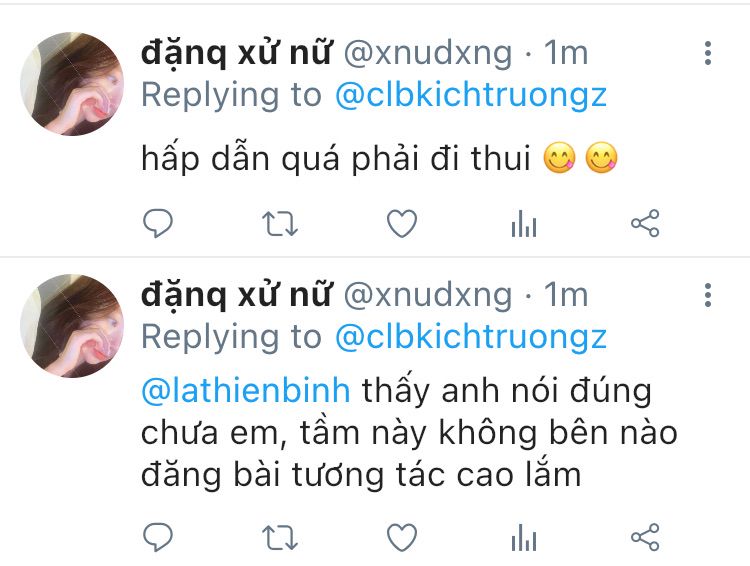This screenshot has height=566, width=750.
Task: Open @clbkichtruongz link in the first tweet
Action: coord(471,96)
